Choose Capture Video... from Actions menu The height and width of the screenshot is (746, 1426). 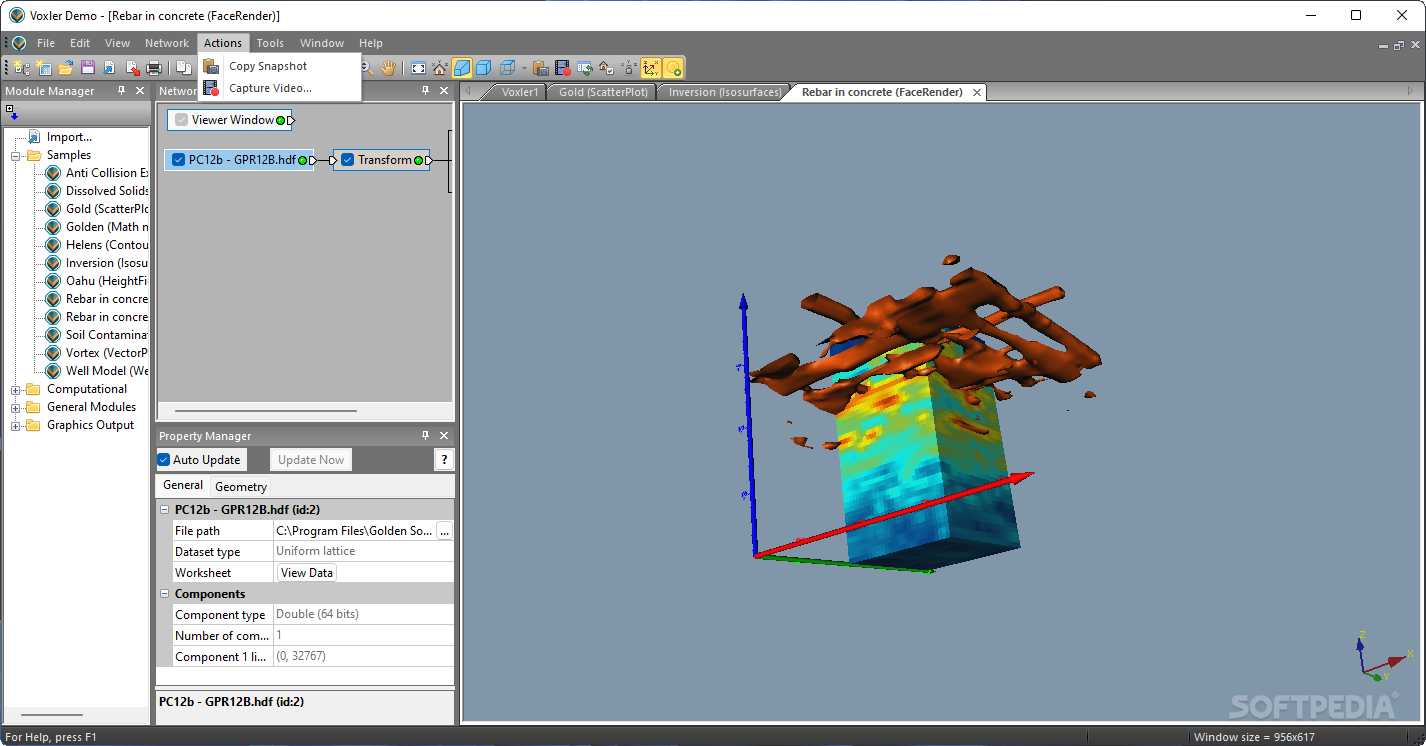280,88
